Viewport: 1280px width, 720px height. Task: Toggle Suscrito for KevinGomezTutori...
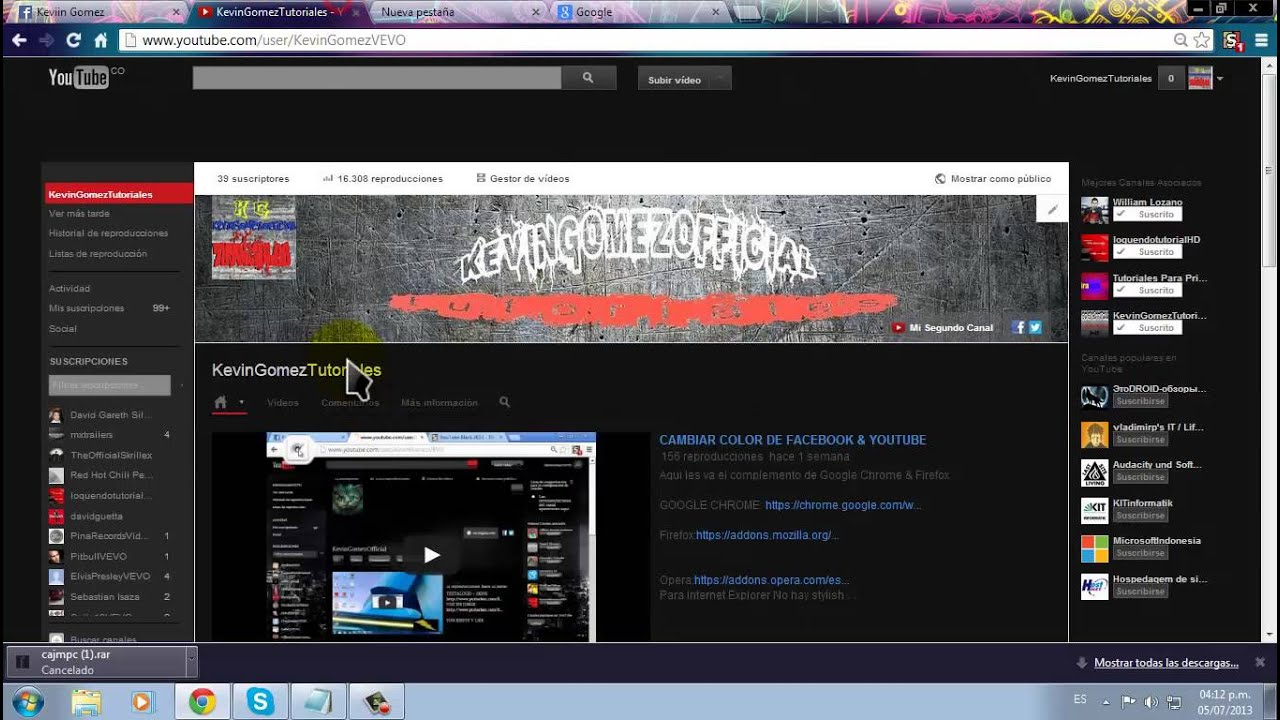click(x=1148, y=328)
